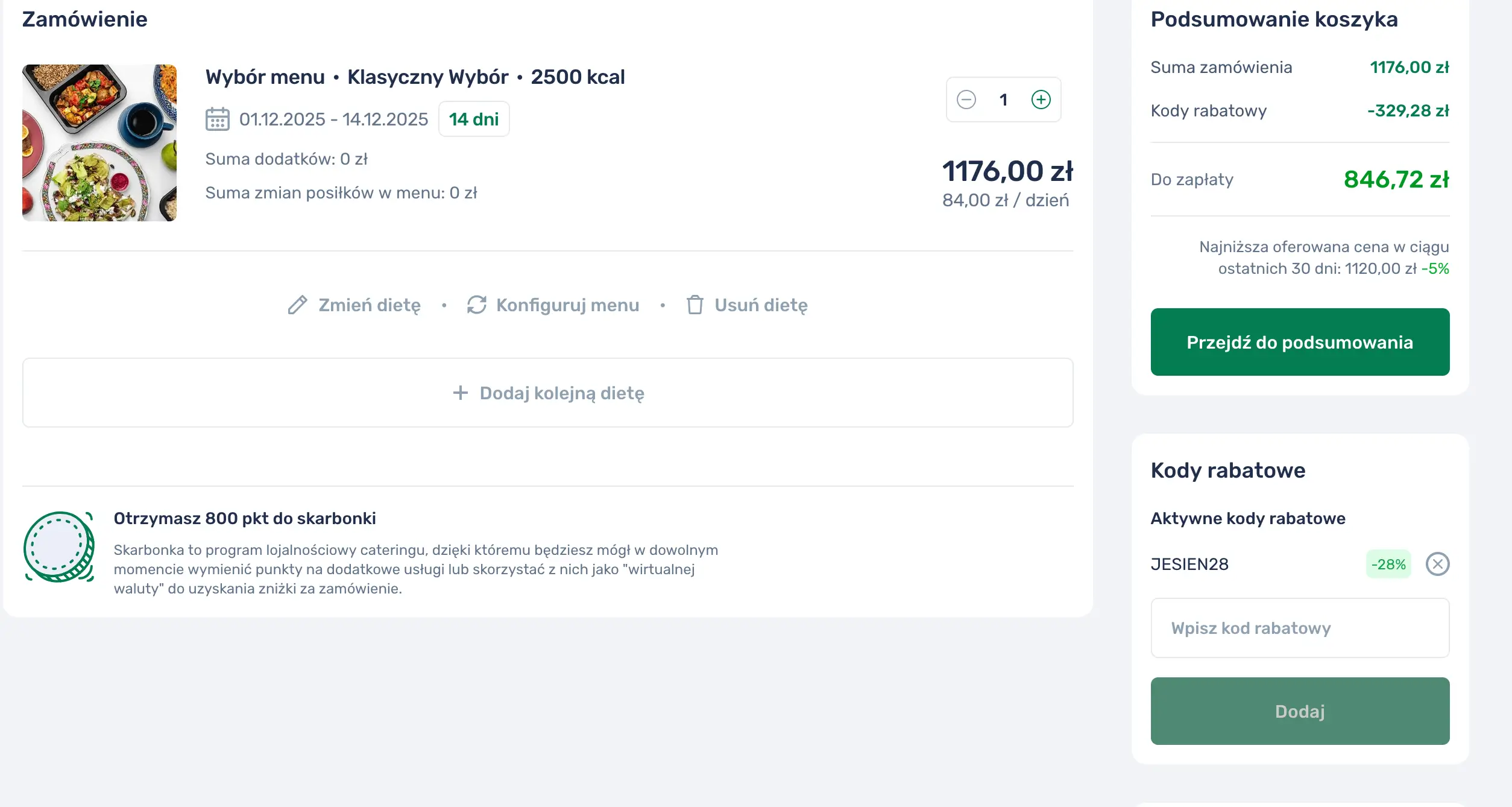Click the trash icon for Usuń dietę

point(695,305)
